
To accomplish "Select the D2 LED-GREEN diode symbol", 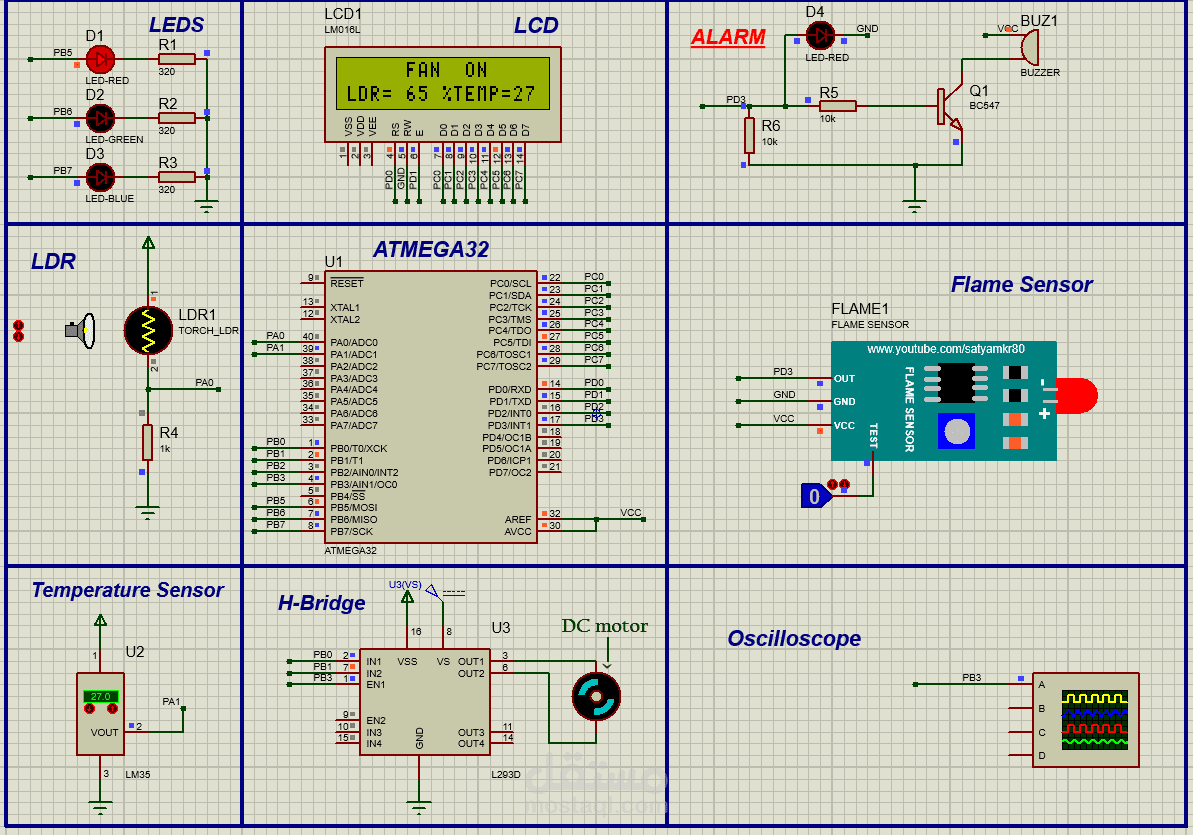I will tap(100, 118).
